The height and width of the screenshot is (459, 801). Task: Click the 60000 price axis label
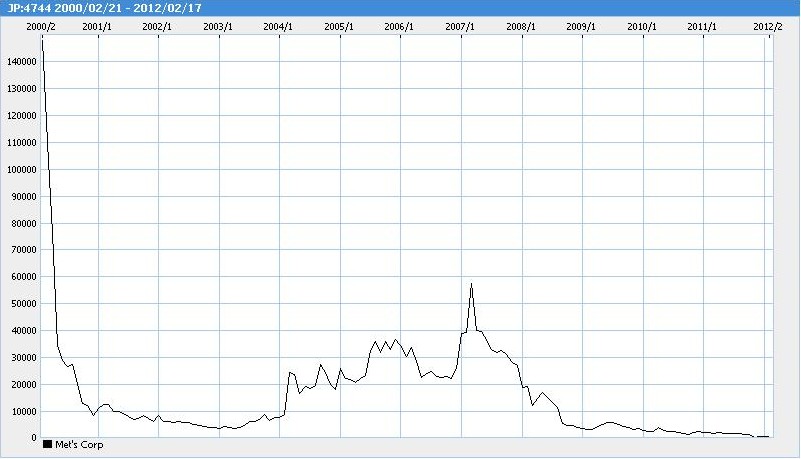point(24,277)
